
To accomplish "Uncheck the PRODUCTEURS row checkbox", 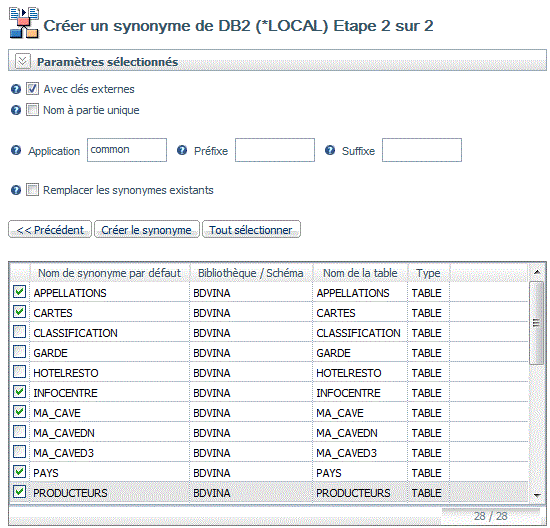I will tap(19, 492).
